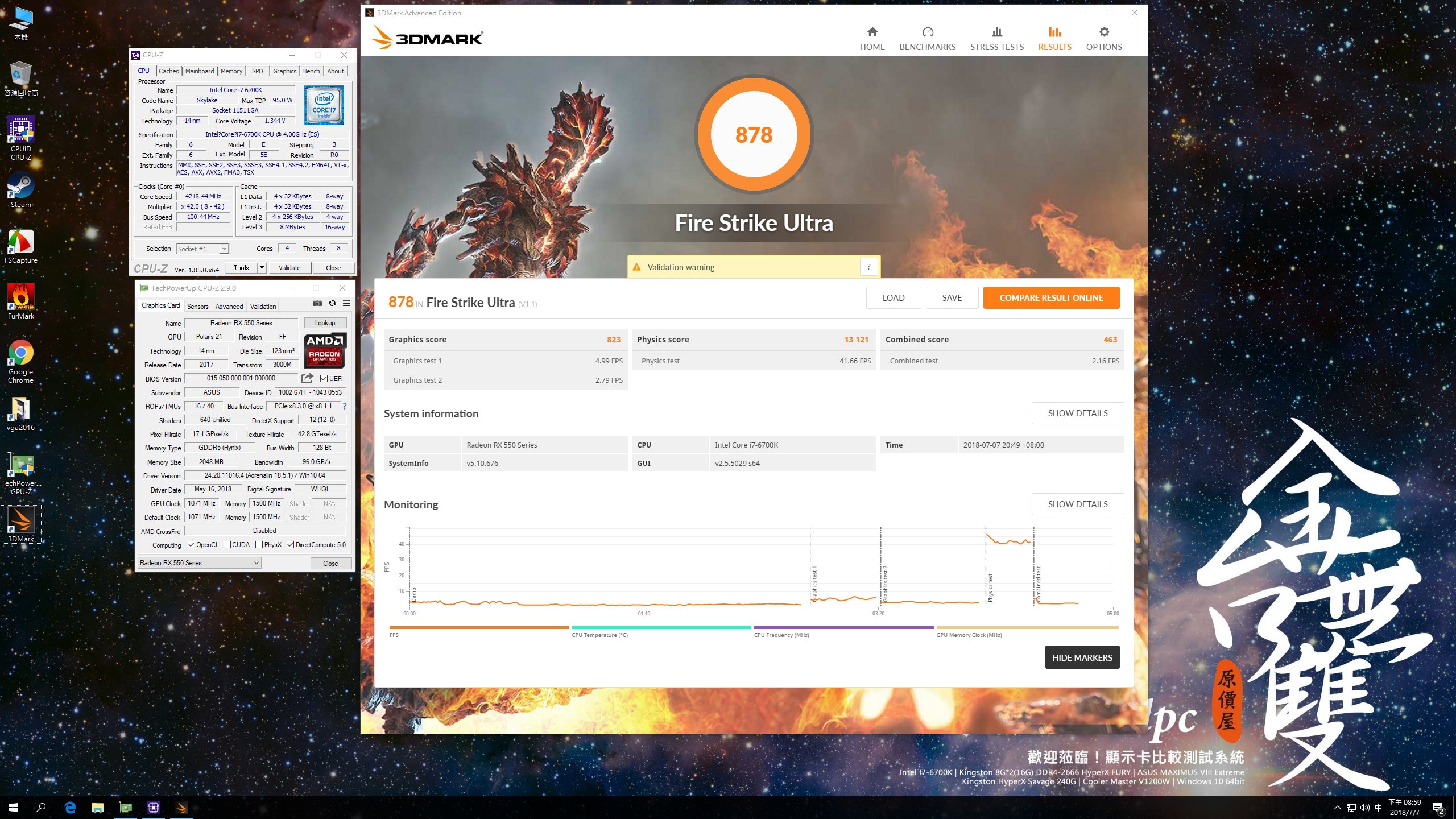1456x819 pixels.
Task: Click the BIOS Version field in GPU-Z
Action: pyautogui.click(x=241, y=378)
